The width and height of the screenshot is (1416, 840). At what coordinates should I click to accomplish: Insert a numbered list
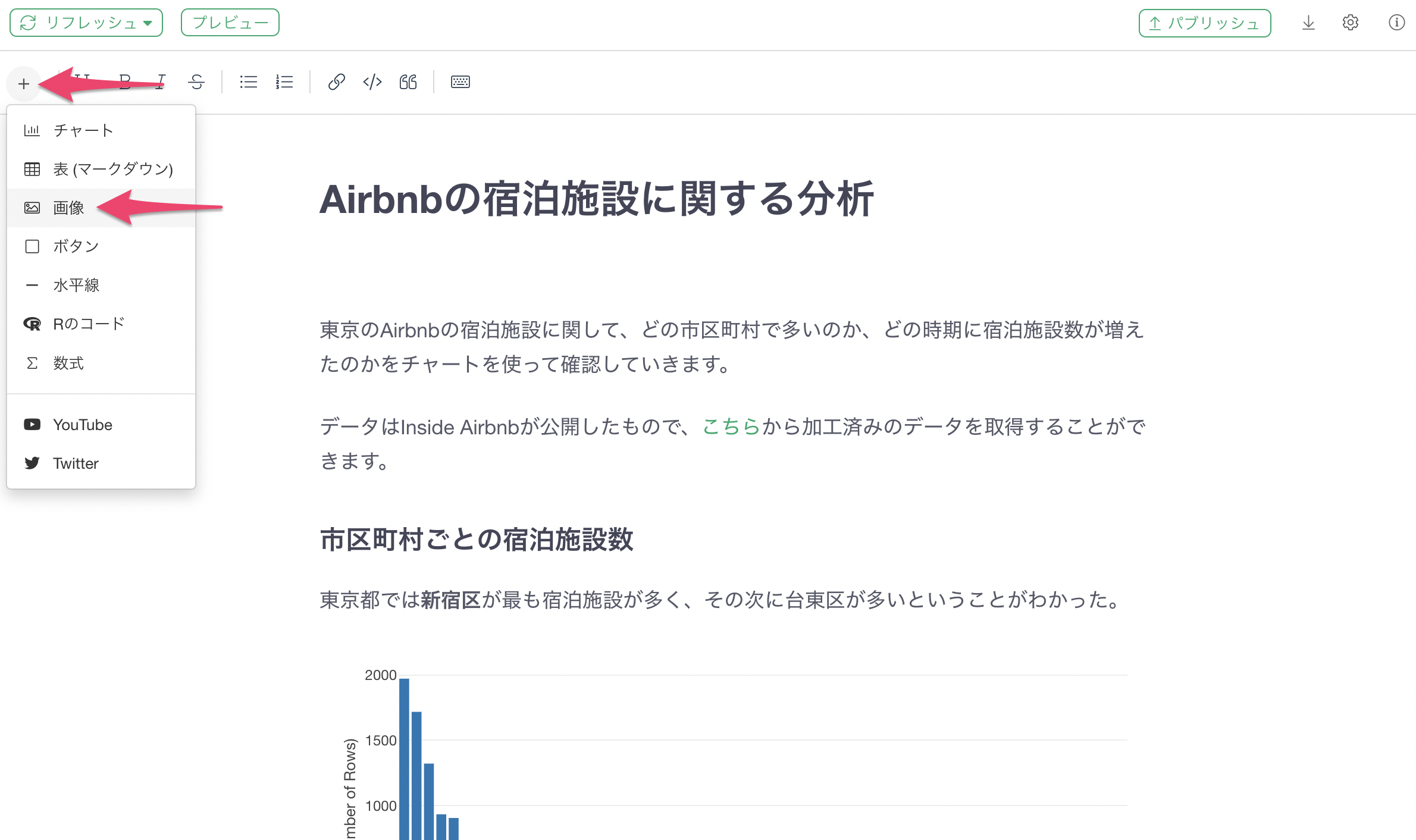point(284,82)
